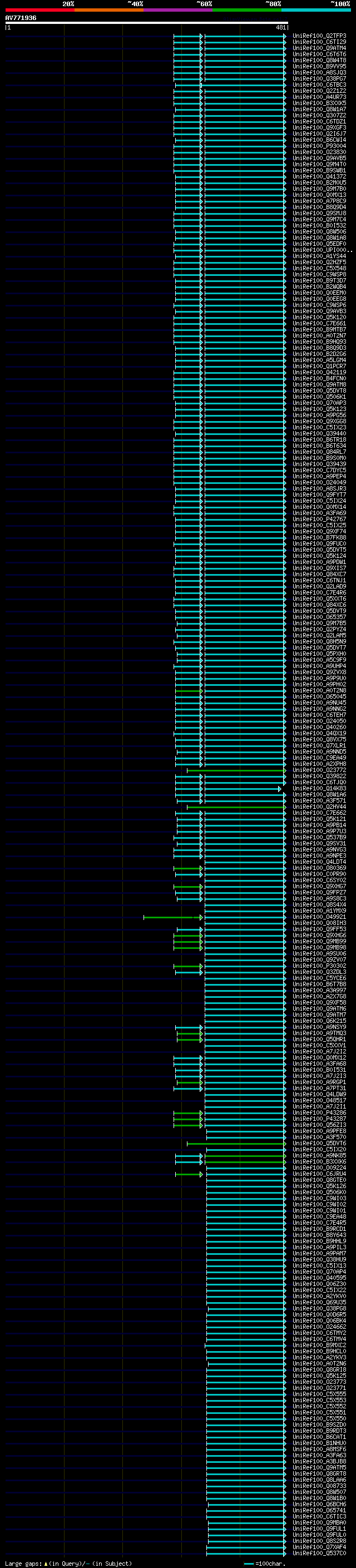This screenshot has height=1568, width=356.
Task: Pick hit UniRef100_A1YMX9
Action: [x=319, y=911]
